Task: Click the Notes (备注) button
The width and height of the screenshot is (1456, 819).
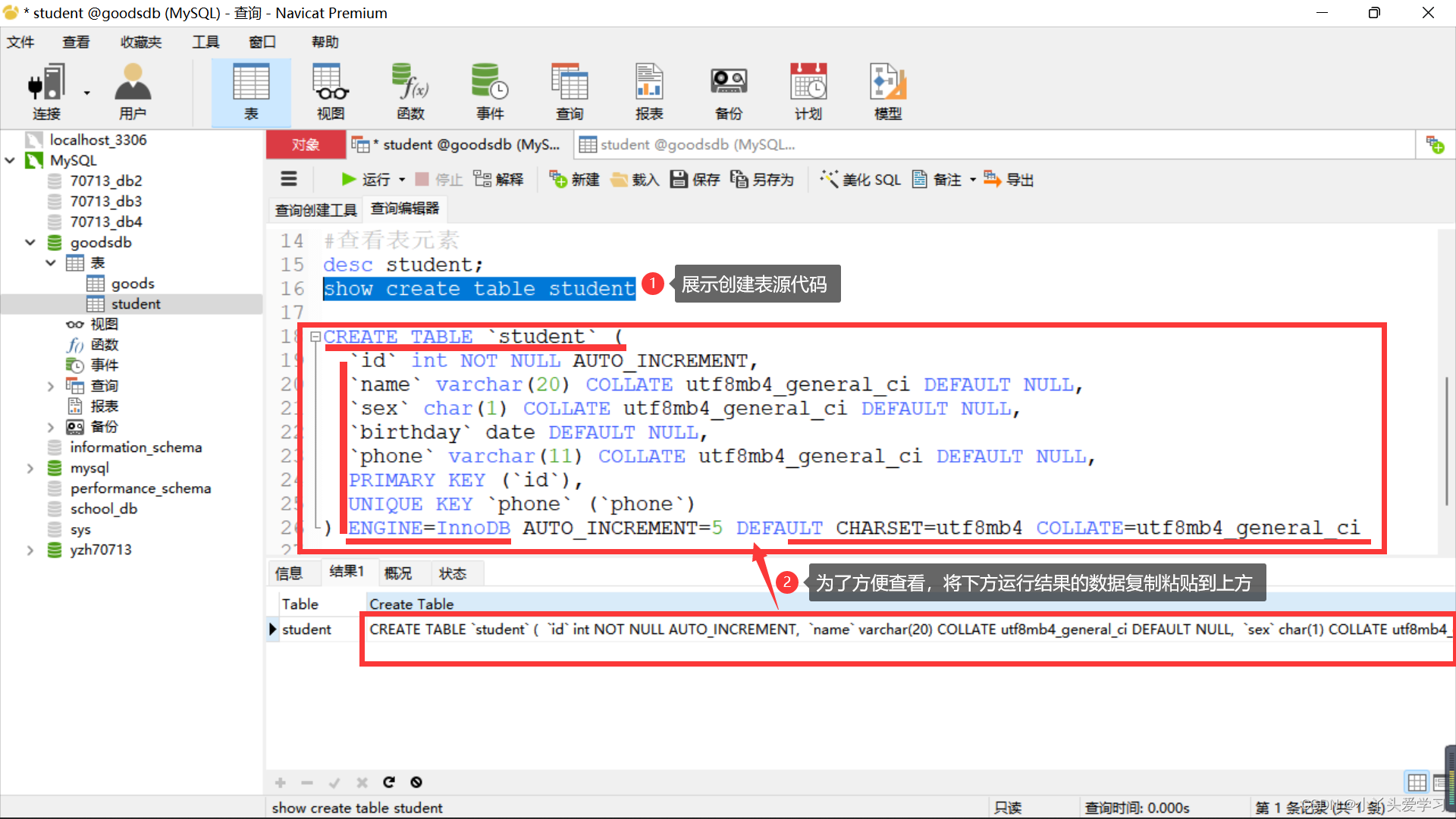Action: click(x=937, y=180)
